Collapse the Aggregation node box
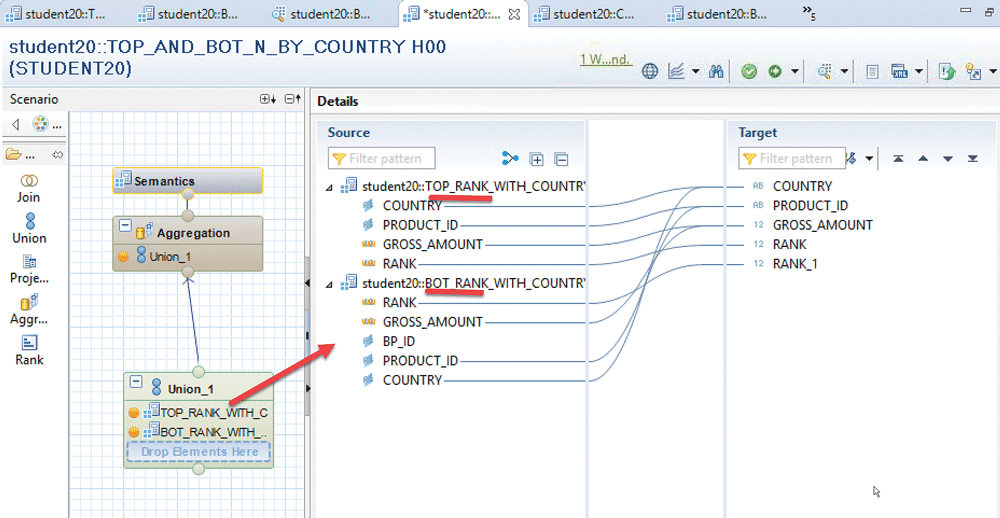This screenshot has height=518, width=1000. pos(124,226)
